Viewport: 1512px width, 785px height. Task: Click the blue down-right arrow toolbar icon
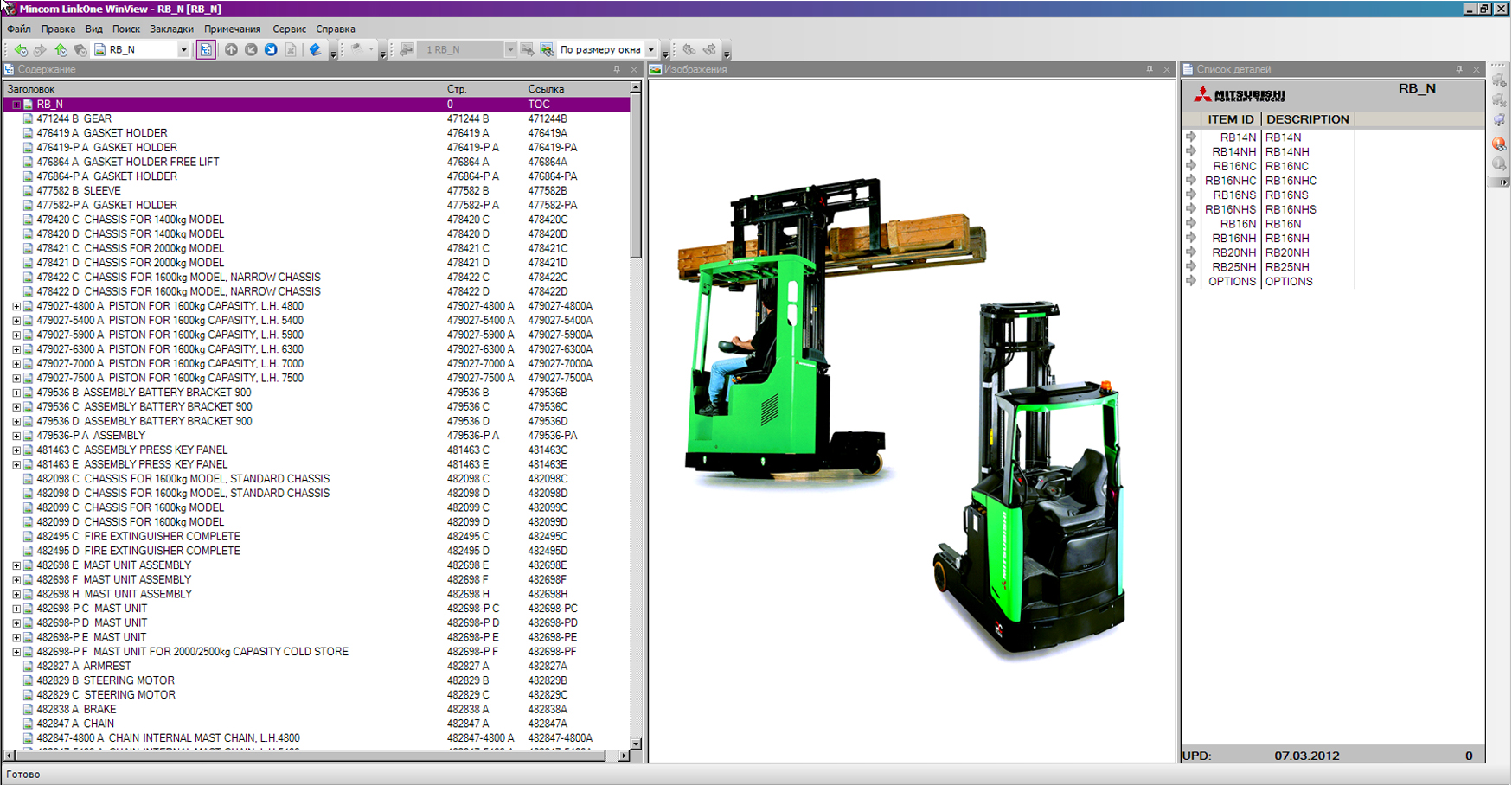pos(271,50)
